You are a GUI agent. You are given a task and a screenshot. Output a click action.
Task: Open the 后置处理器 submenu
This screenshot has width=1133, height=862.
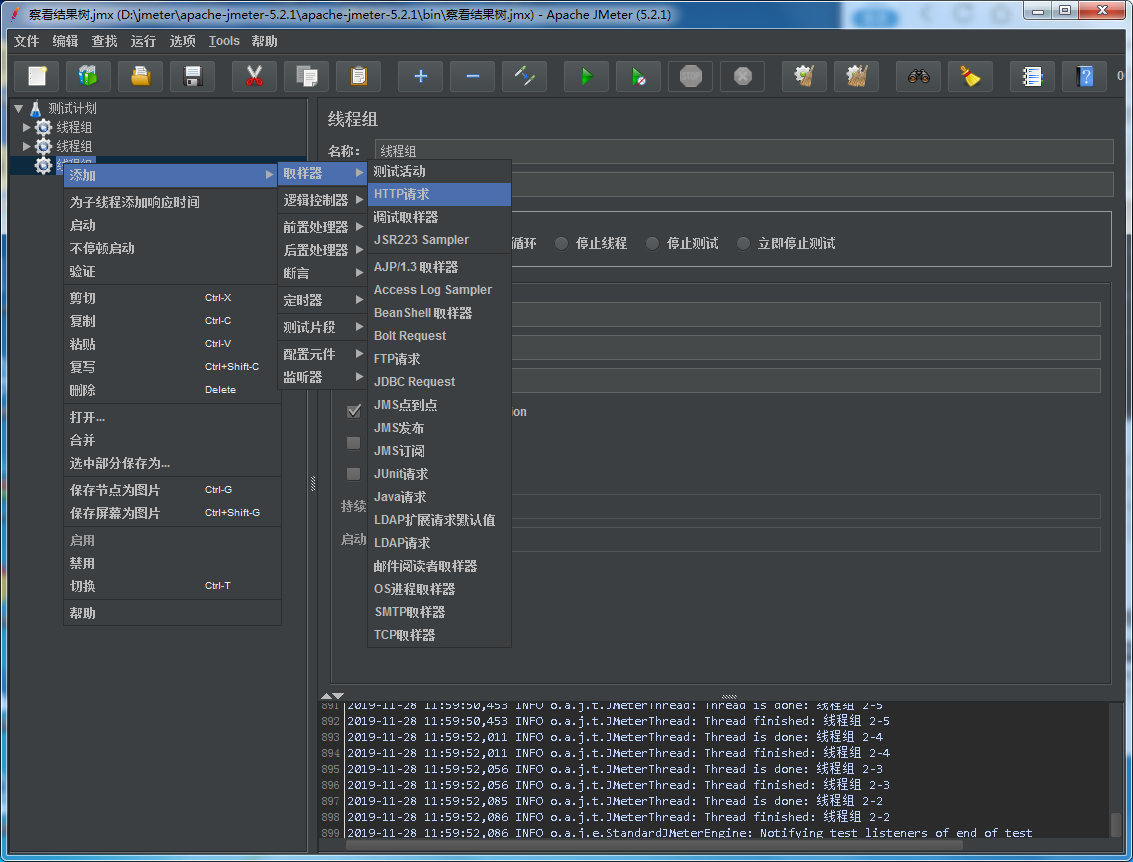322,250
